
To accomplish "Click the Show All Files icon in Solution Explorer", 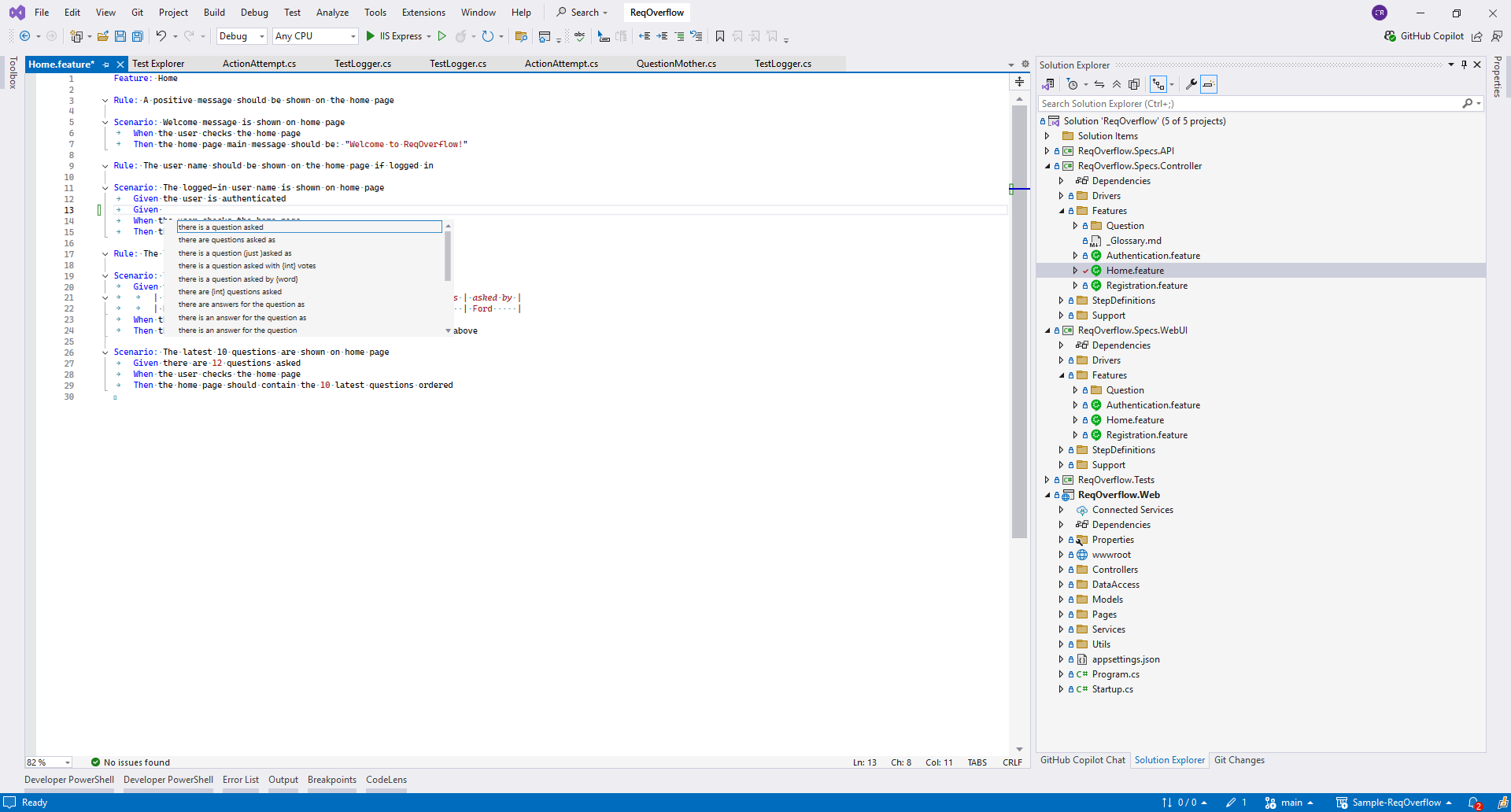I will (x=1134, y=84).
